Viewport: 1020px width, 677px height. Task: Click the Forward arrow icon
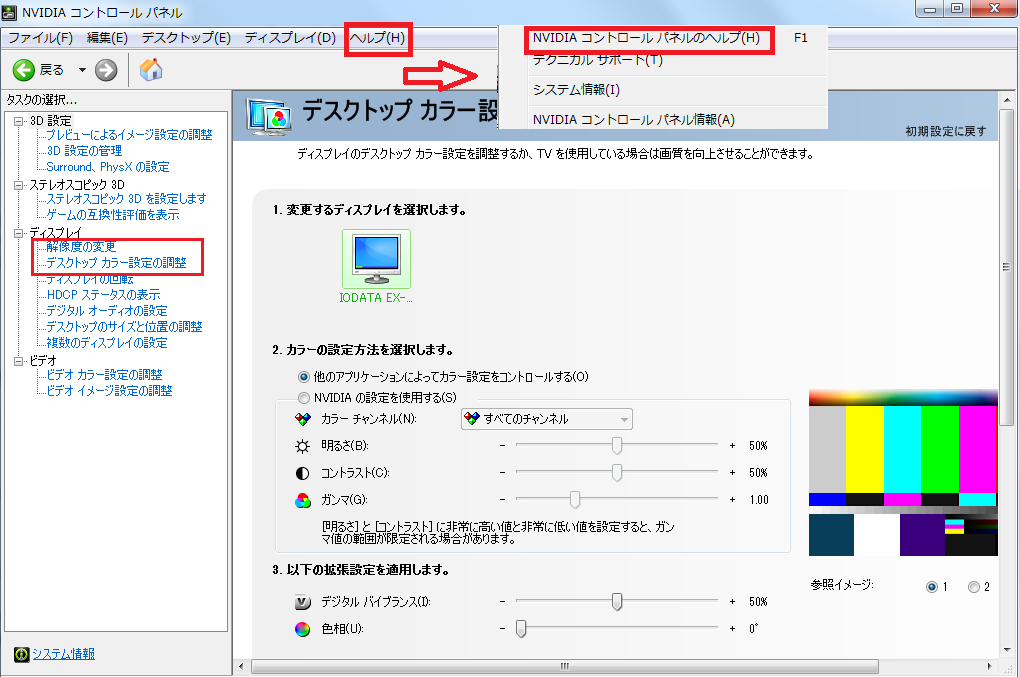point(106,70)
